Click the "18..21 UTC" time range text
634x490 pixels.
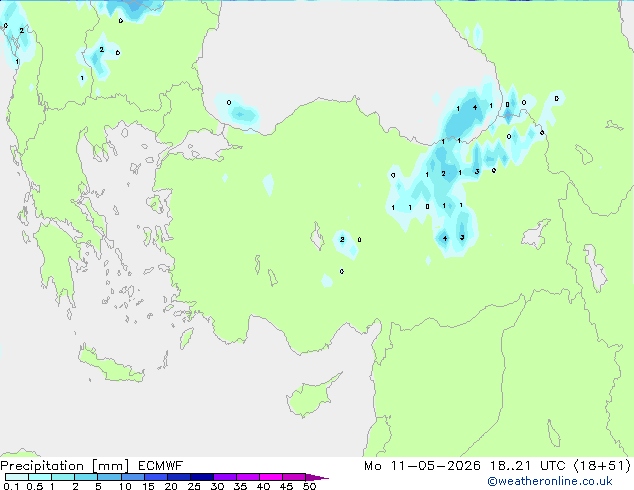[x=528, y=466]
